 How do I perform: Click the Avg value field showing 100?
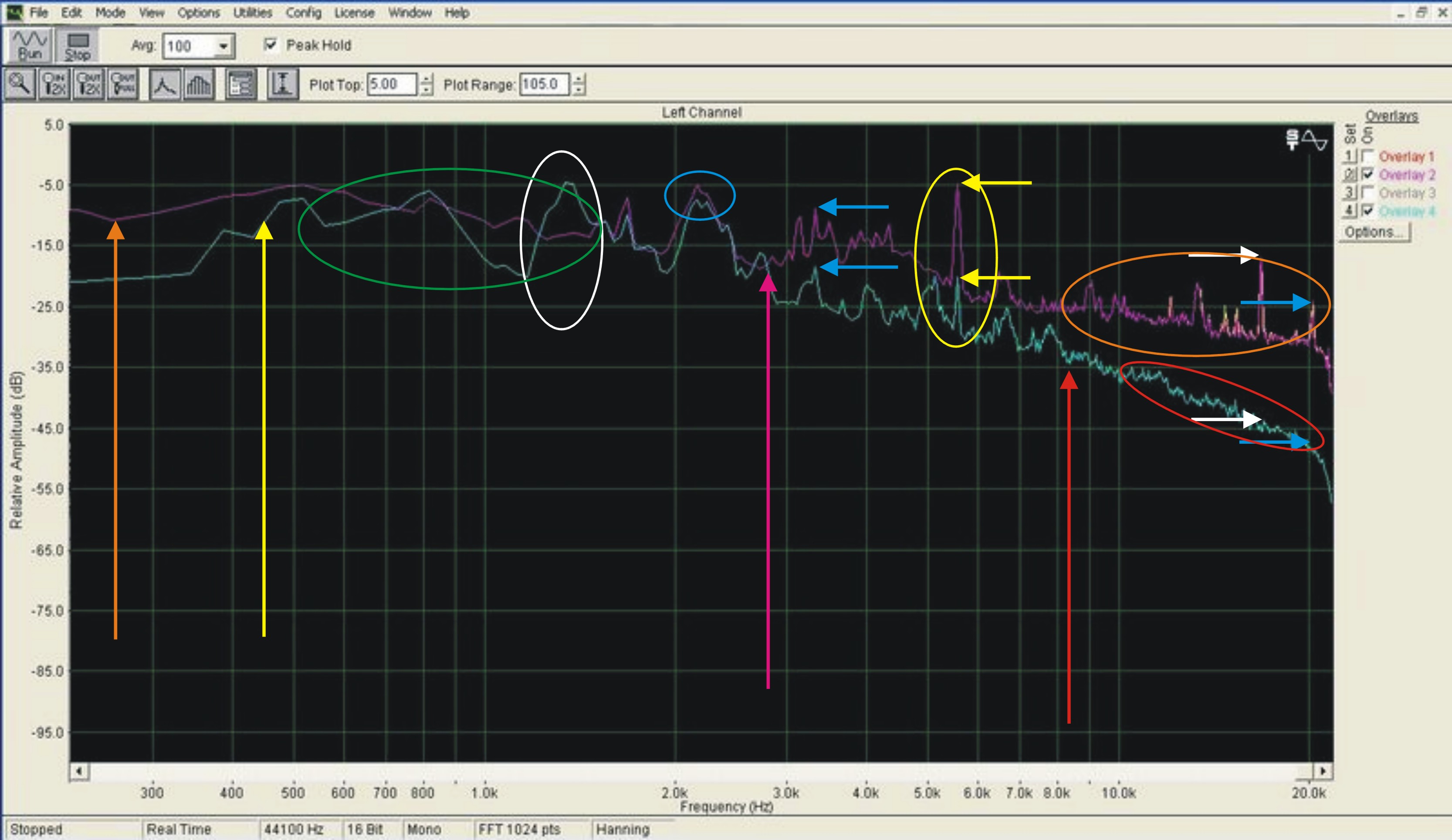click(x=190, y=46)
